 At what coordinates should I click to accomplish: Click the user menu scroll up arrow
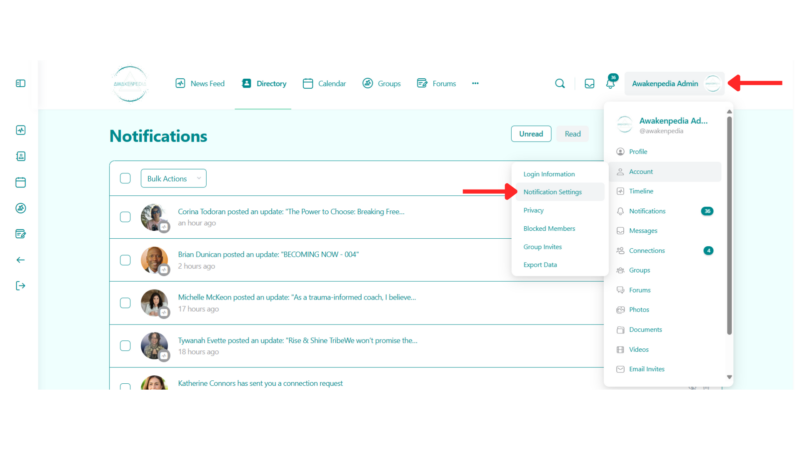point(729,111)
